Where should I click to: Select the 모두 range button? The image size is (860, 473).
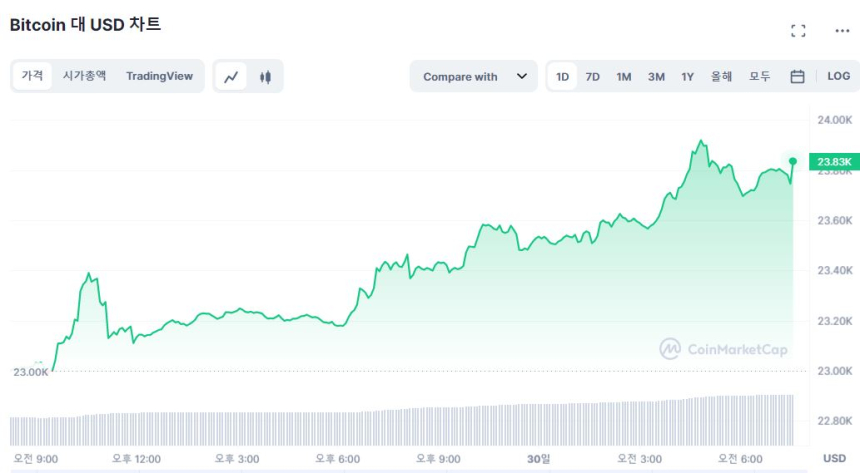[x=760, y=76]
